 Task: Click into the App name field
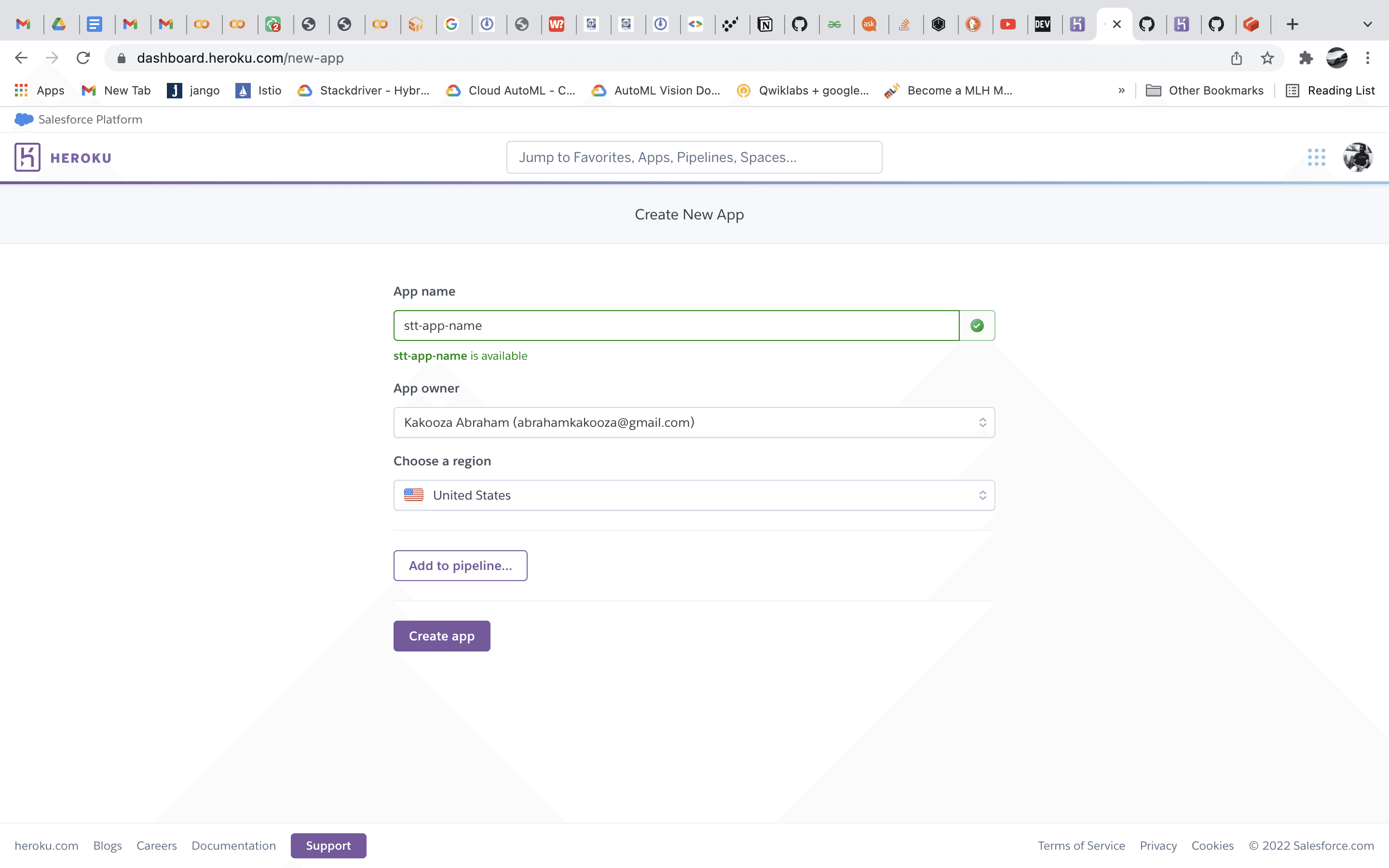(x=676, y=325)
